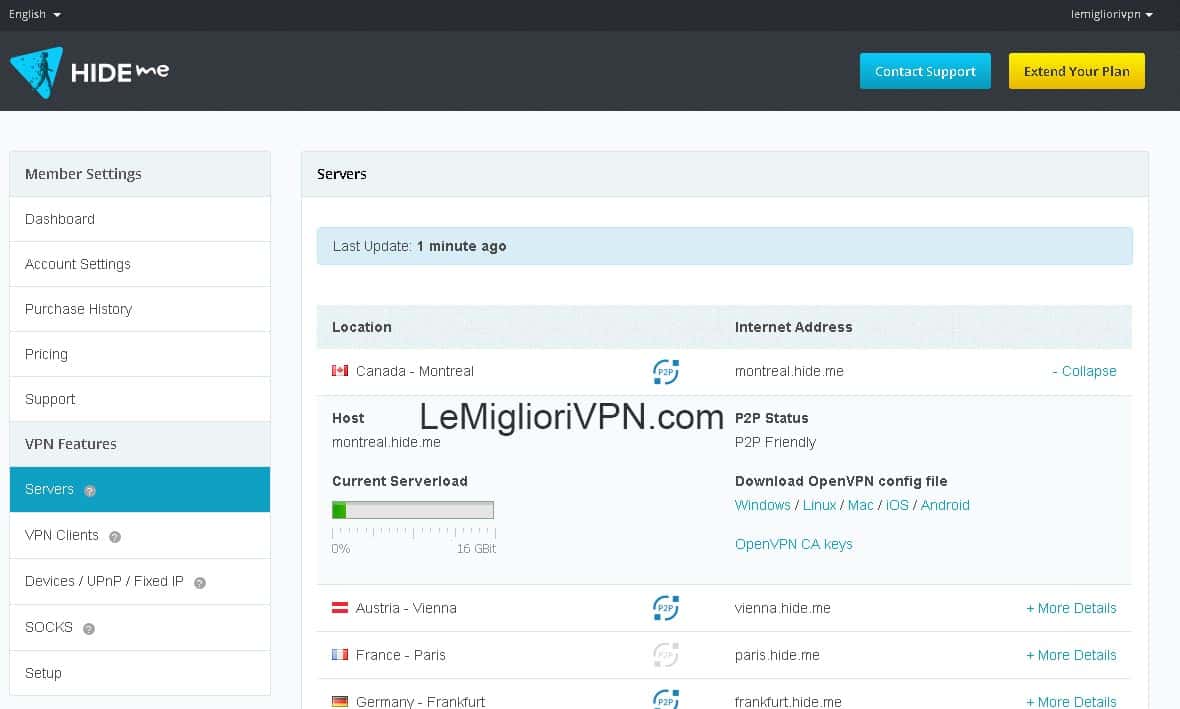The width and height of the screenshot is (1180, 709).
Task: Open Support in the sidebar
Action: 140,399
